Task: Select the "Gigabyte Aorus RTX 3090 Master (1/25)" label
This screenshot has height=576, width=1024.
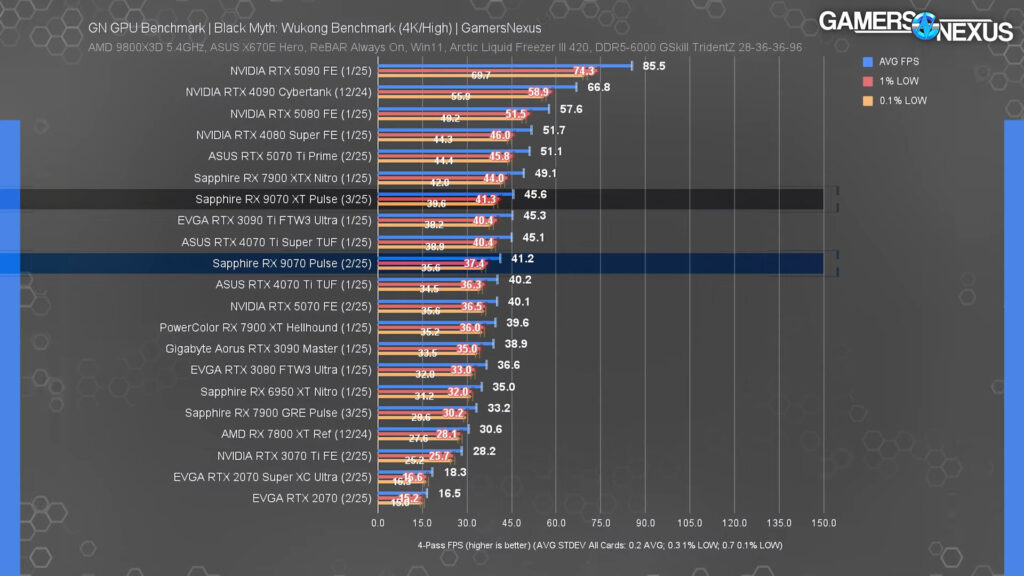Action: tap(268, 349)
